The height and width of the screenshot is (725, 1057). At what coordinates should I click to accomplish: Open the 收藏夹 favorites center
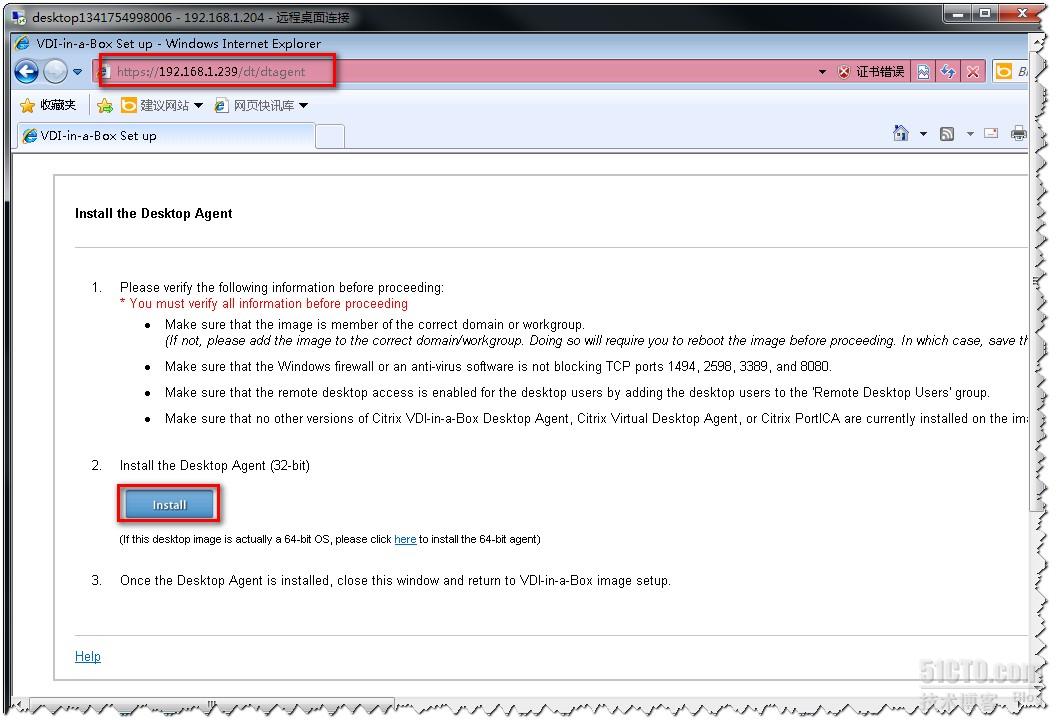click(48, 105)
